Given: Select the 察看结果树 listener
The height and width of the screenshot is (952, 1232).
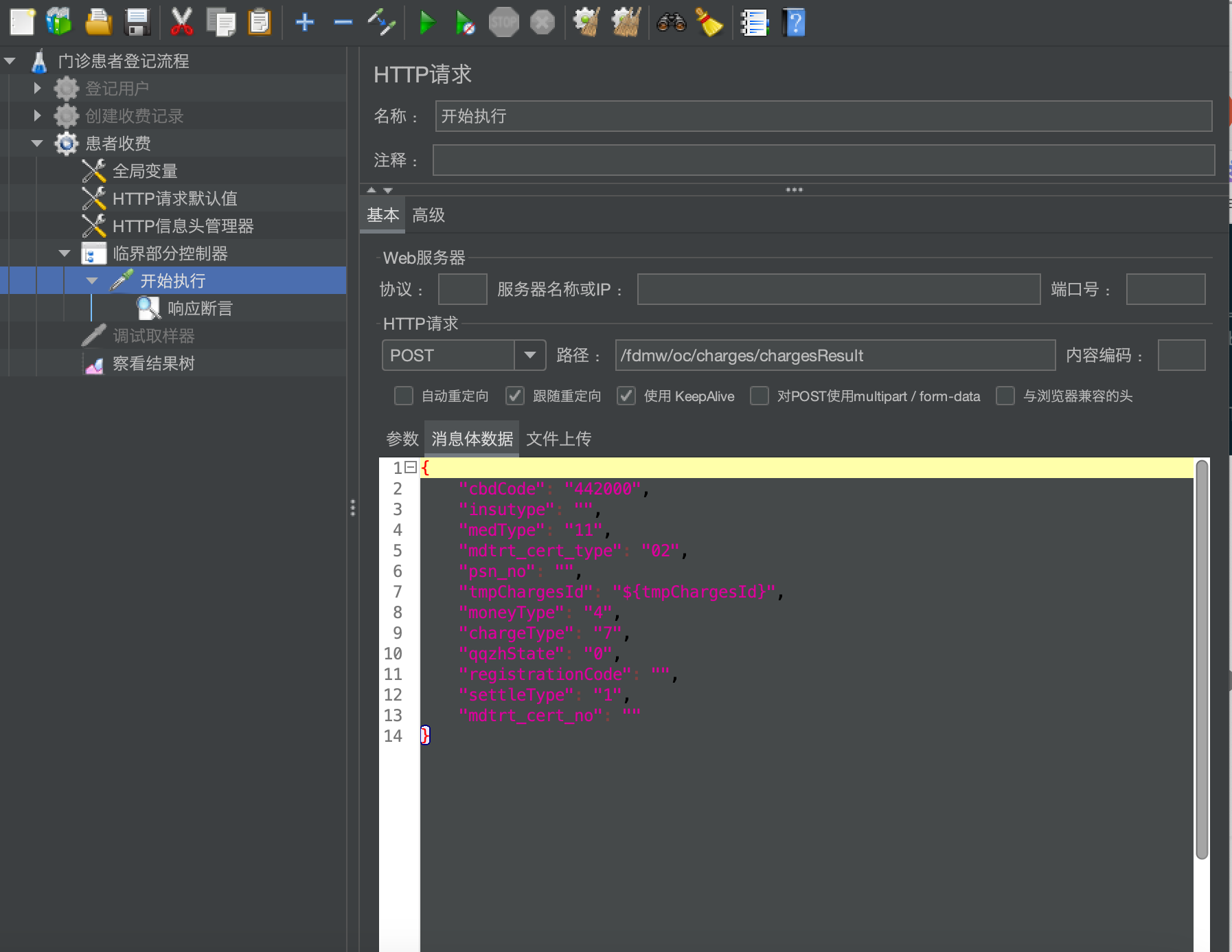Looking at the screenshot, I should [154, 363].
